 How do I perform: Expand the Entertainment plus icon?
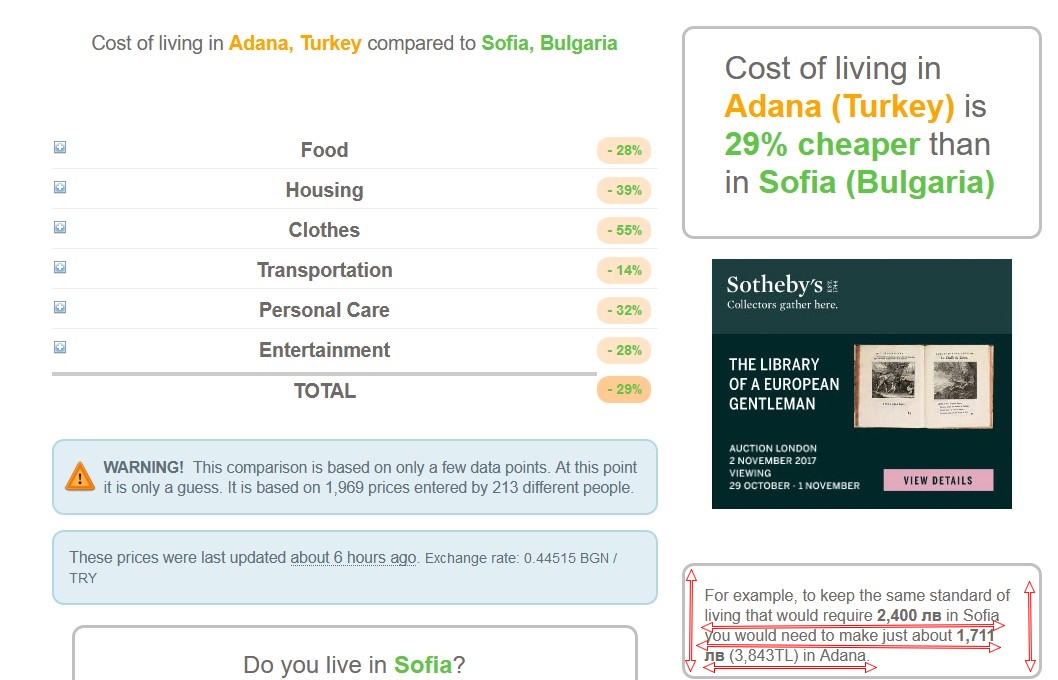pyautogui.click(x=60, y=348)
